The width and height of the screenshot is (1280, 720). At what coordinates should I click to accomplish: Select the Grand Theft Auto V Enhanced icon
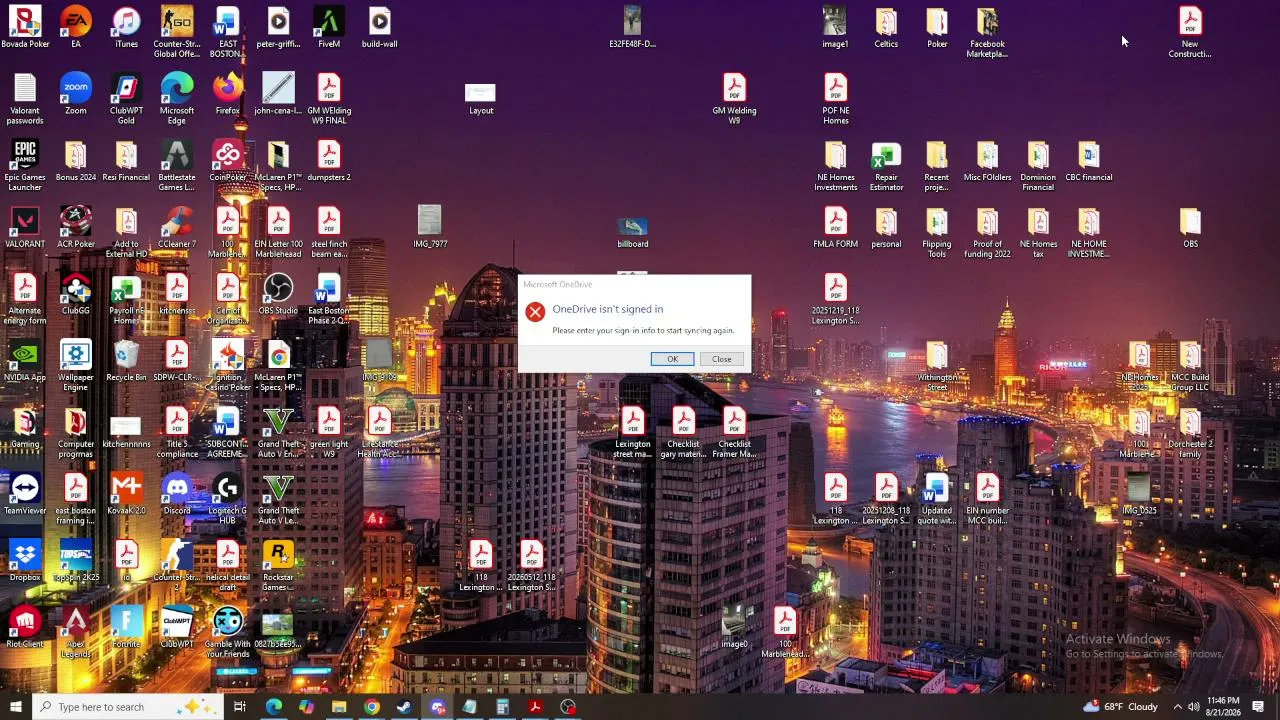point(278,433)
